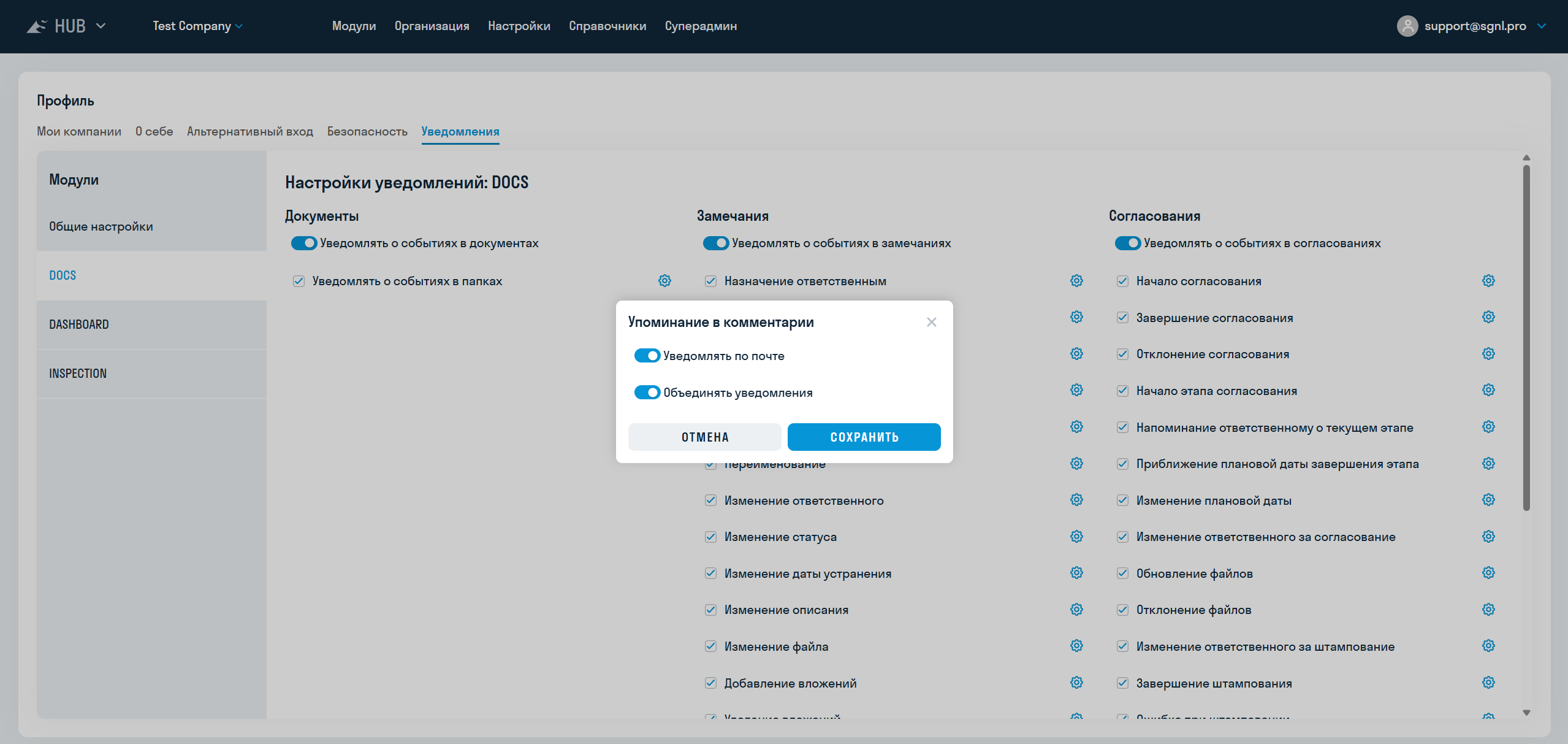Open gear settings for Изменение плановой даты
1568x744 pixels.
point(1488,500)
